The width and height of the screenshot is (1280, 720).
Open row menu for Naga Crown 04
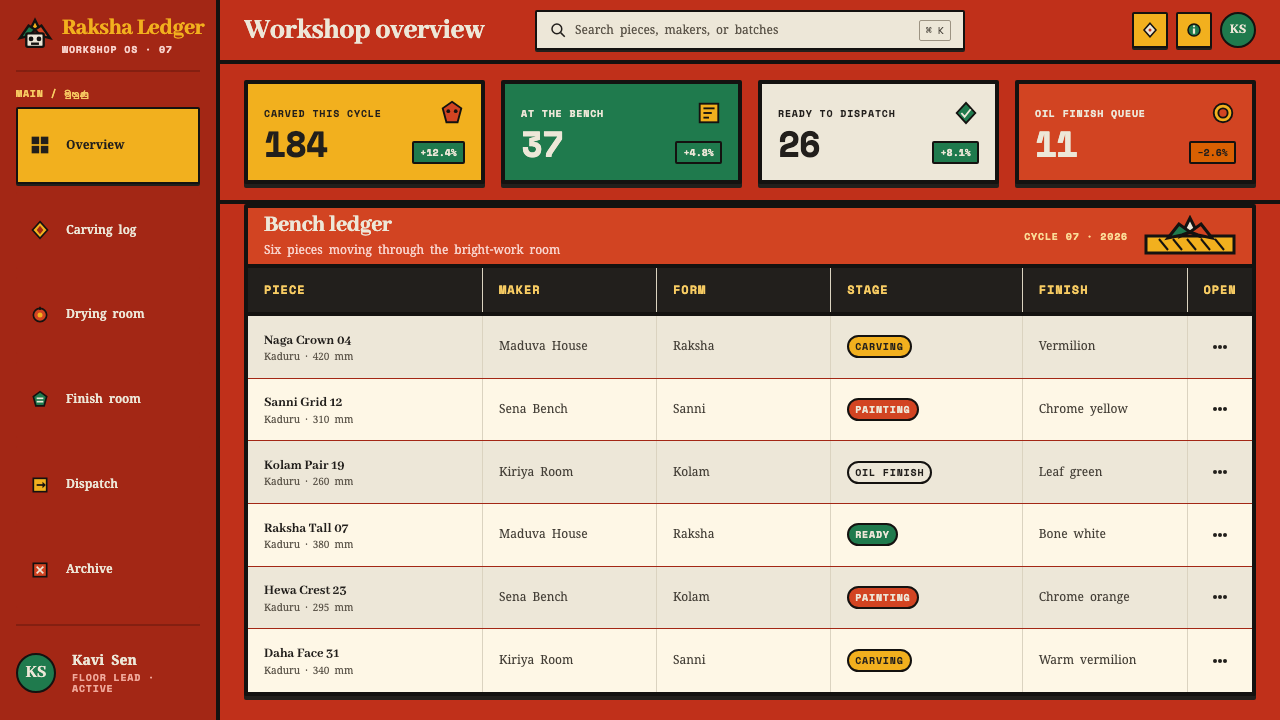[1220, 347]
